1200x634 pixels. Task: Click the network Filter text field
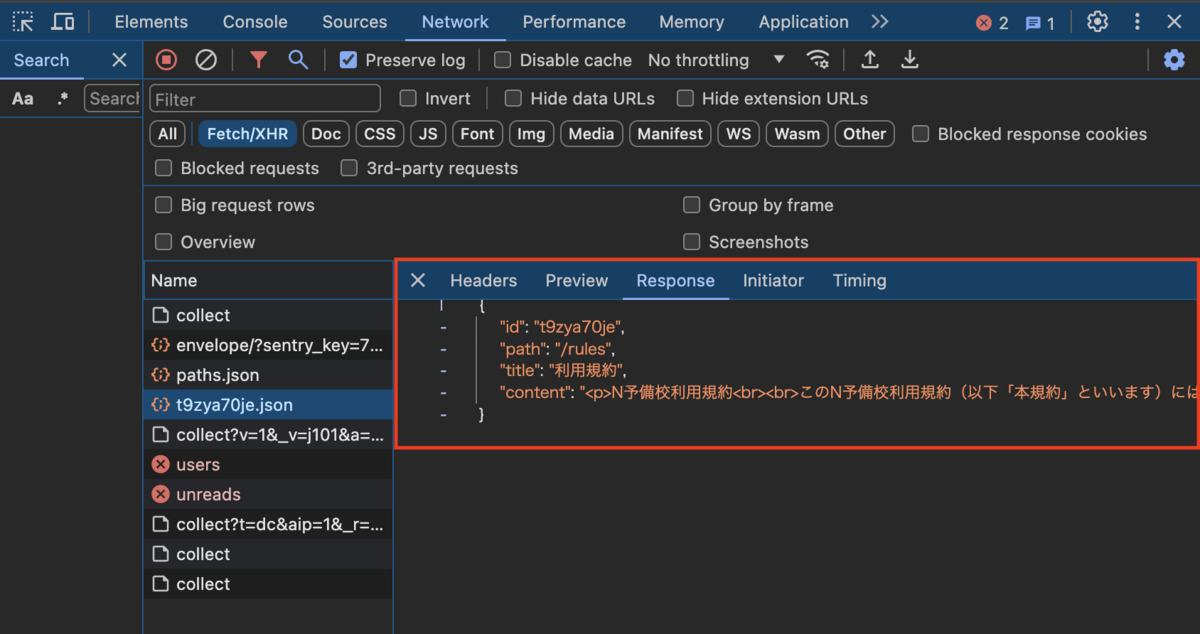click(265, 99)
